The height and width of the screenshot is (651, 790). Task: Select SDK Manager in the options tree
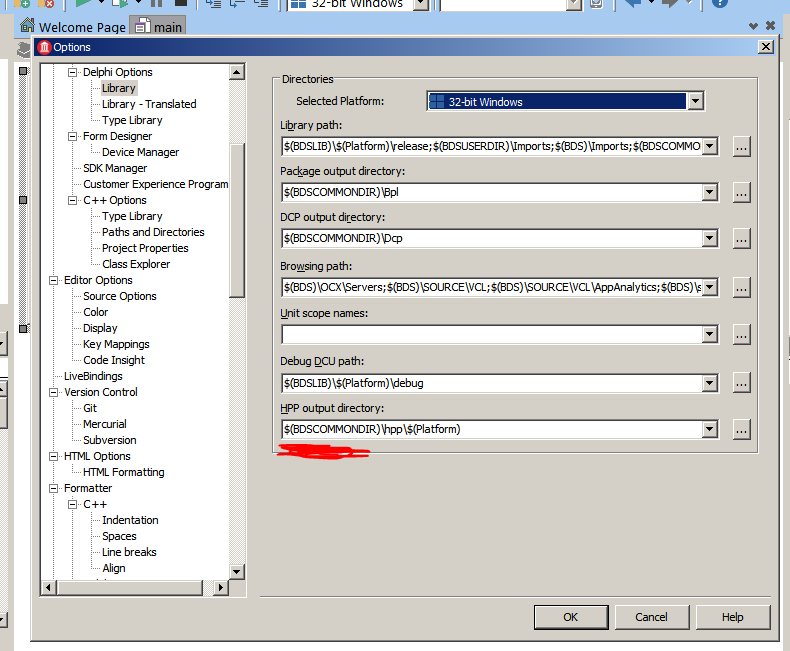coord(115,168)
